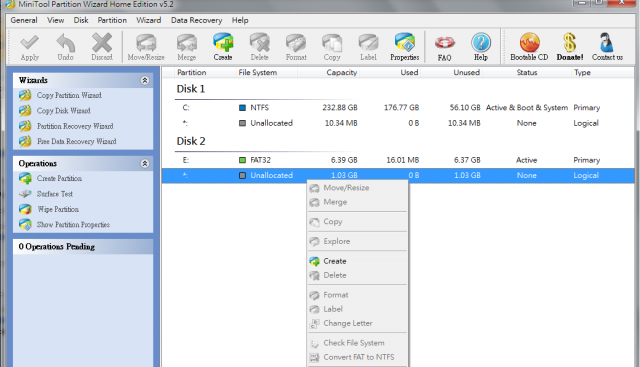This screenshot has width=640, height=367.
Task: Click the Help question mark icon
Action: pos(481,47)
